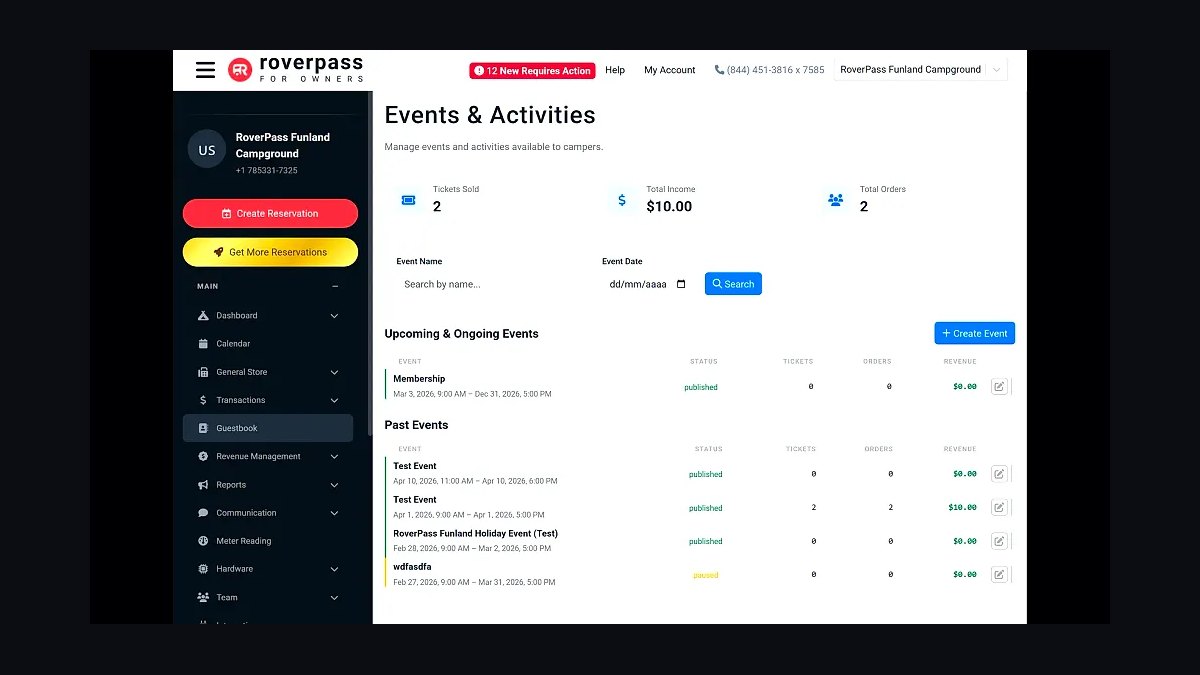Screen dimensions: 1200x675
Task: Open Meter Reading in the sidebar
Action: tap(268, 541)
